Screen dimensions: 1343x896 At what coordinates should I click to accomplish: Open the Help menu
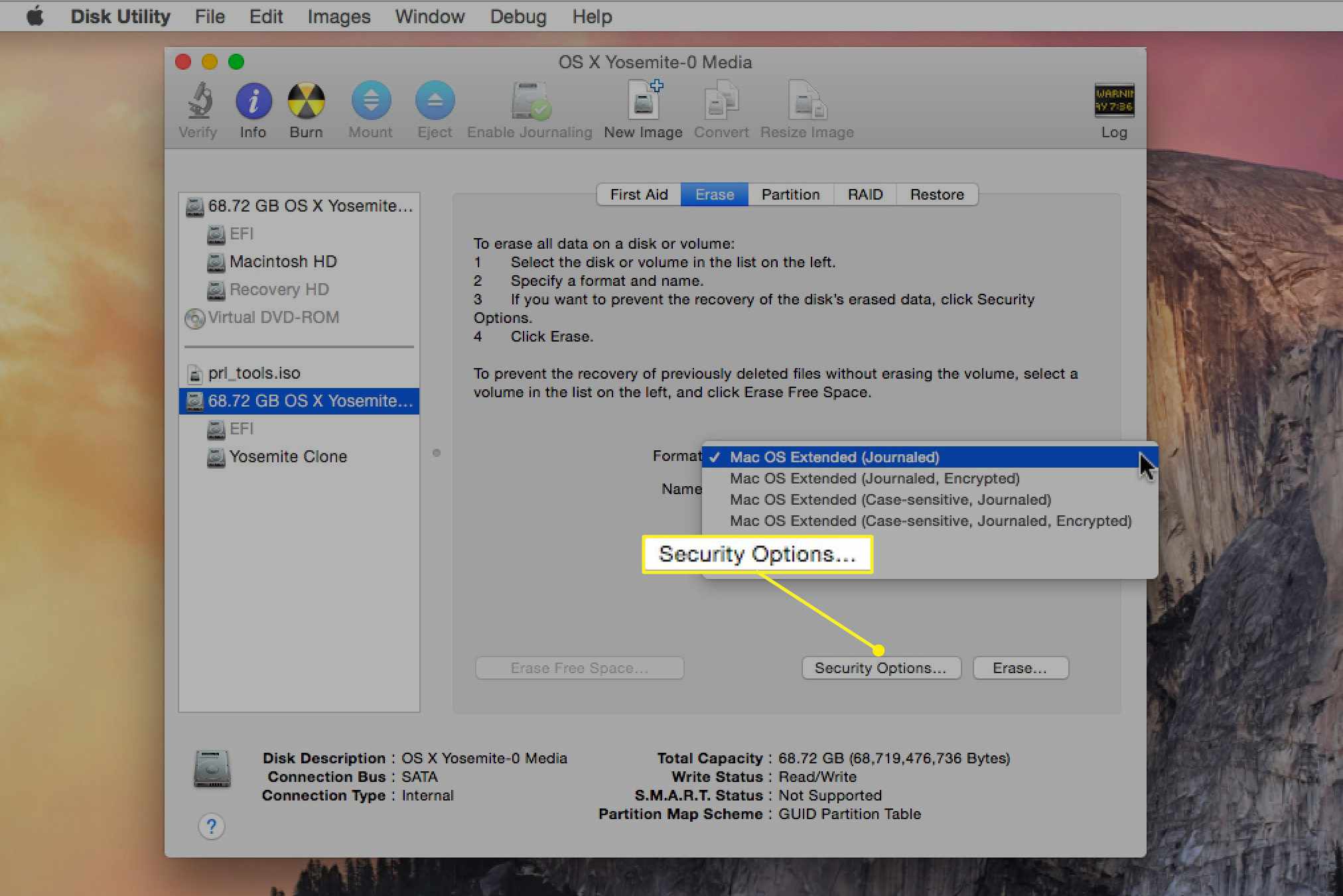point(592,16)
